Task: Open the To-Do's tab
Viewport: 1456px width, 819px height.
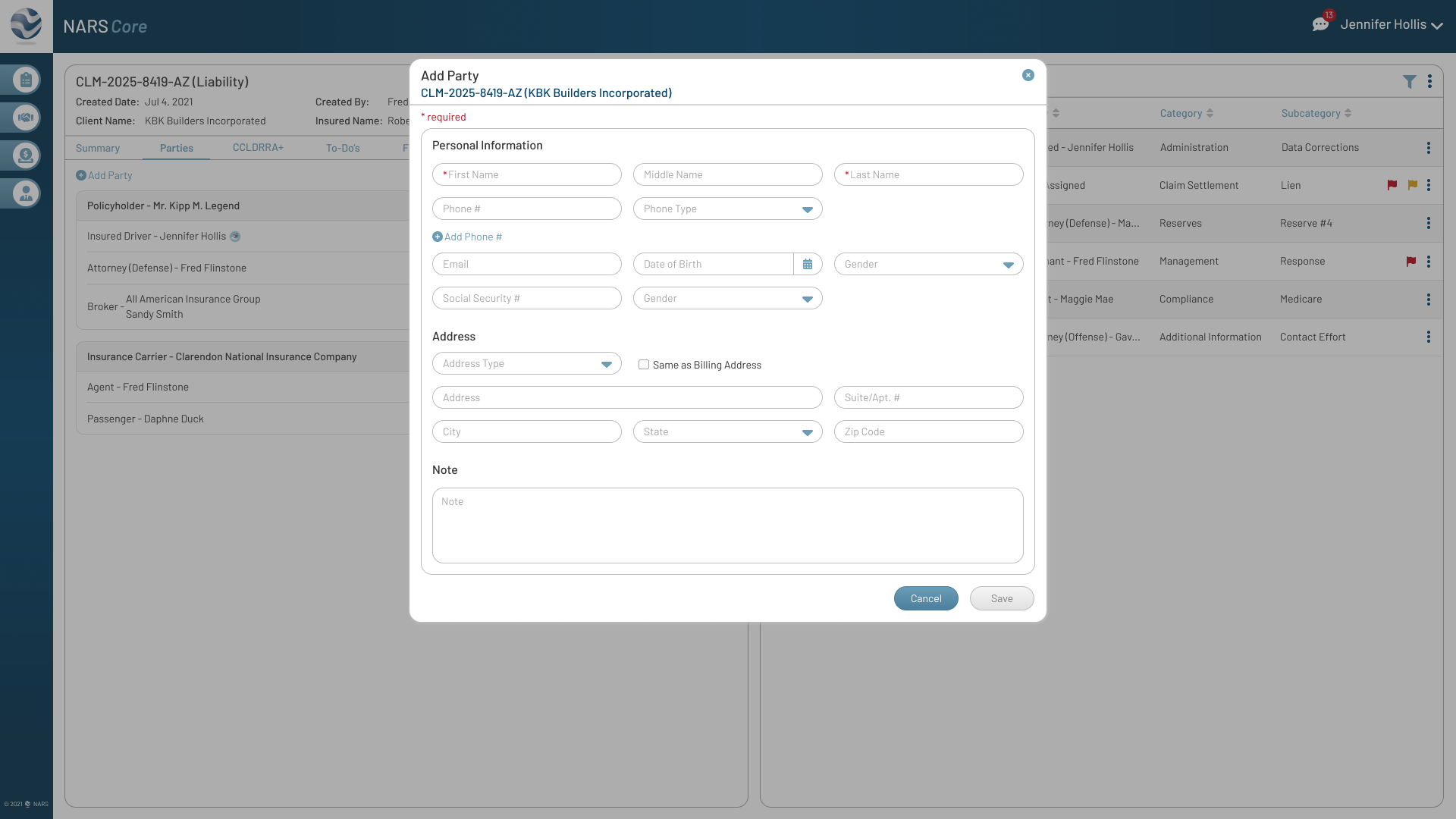Action: coord(343,148)
